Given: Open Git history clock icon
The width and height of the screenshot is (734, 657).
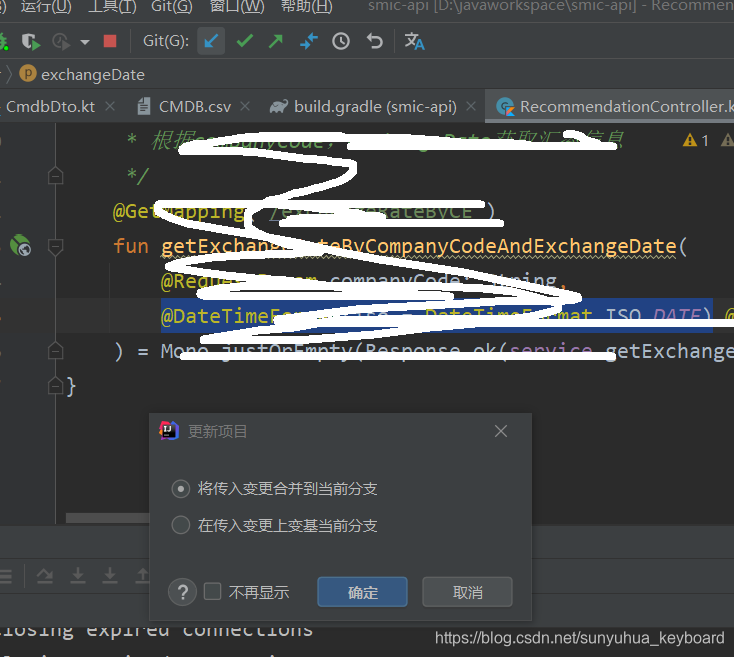Looking at the screenshot, I should [341, 41].
